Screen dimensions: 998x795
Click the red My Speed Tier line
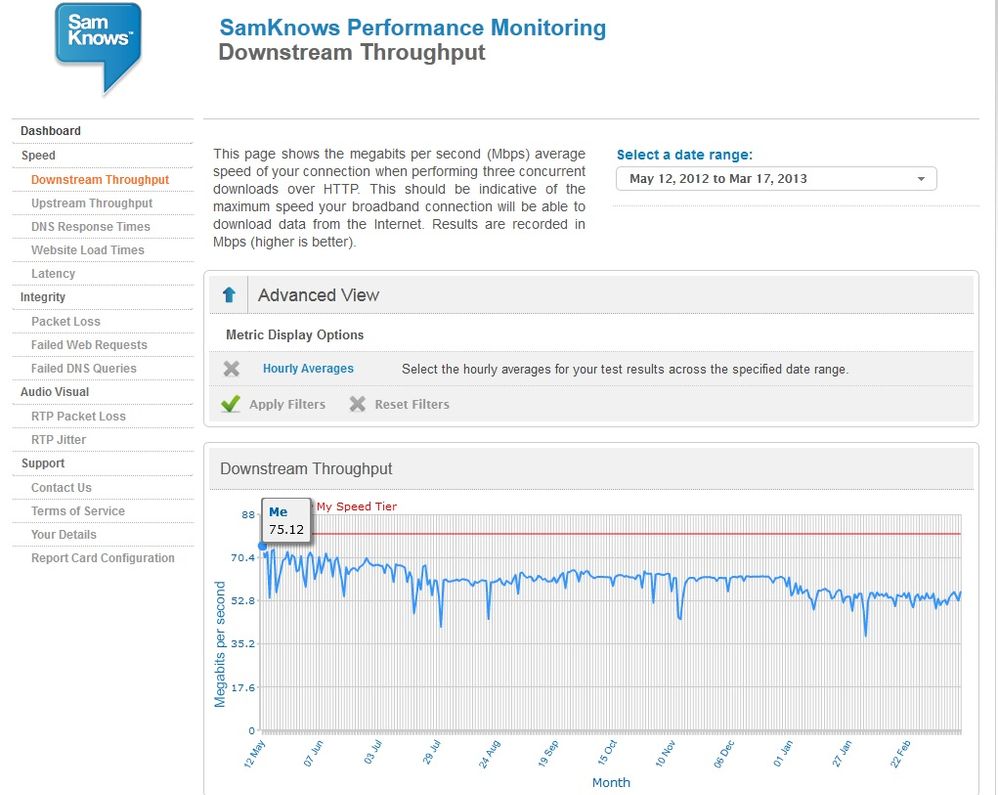[x=636, y=533]
